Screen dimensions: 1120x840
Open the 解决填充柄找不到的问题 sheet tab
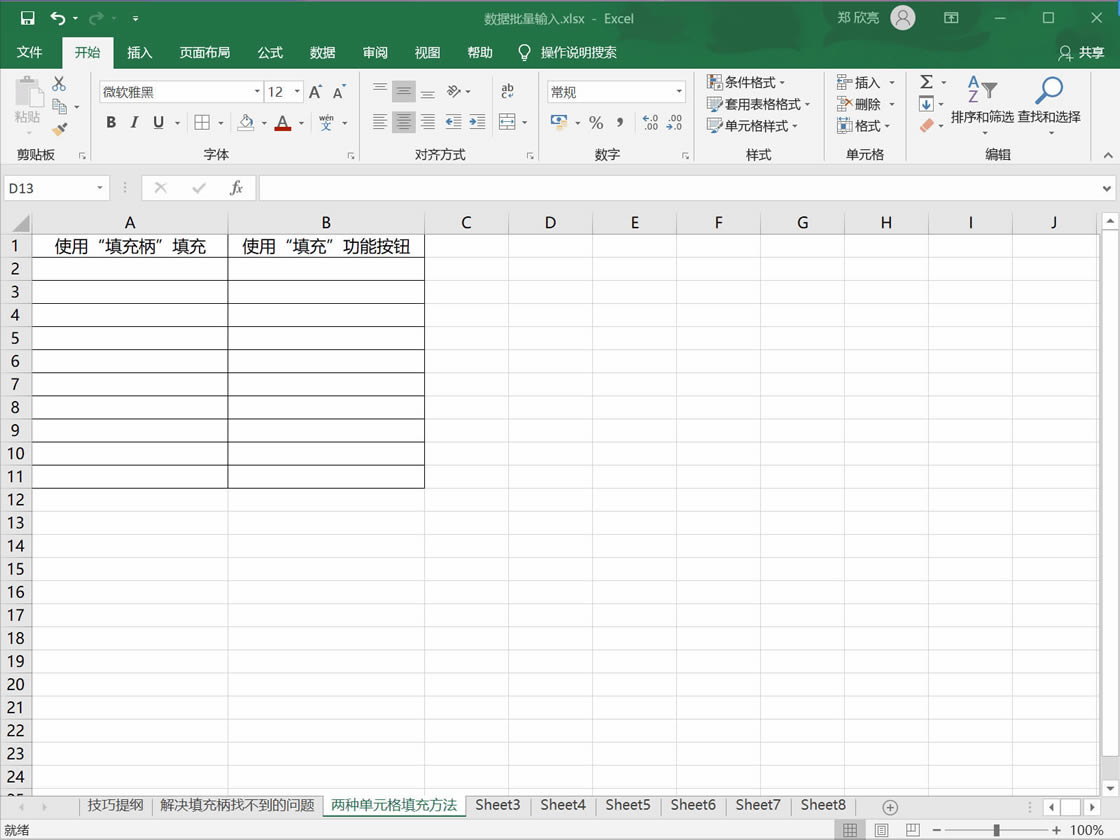point(237,805)
